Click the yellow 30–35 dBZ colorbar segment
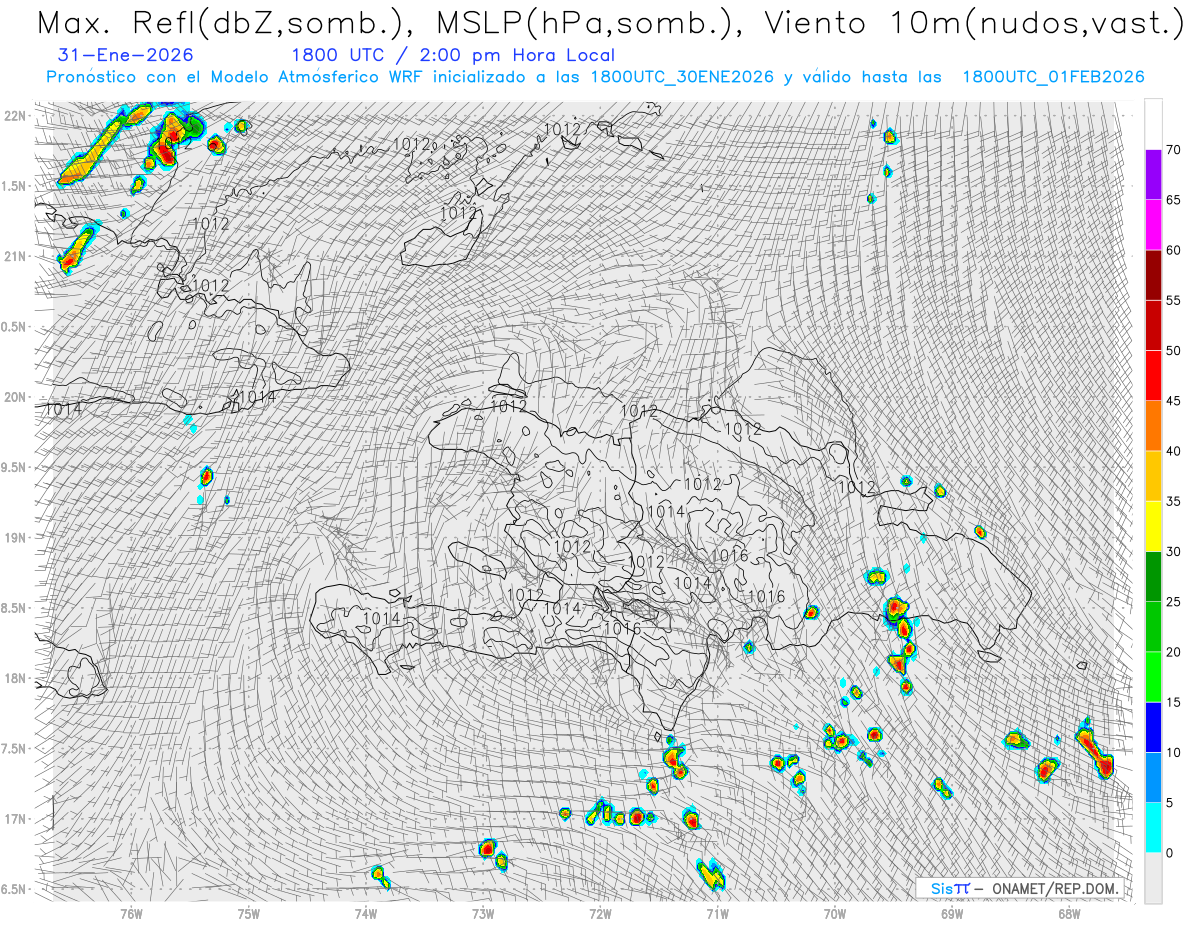The height and width of the screenshot is (927, 1200). [x=1153, y=526]
